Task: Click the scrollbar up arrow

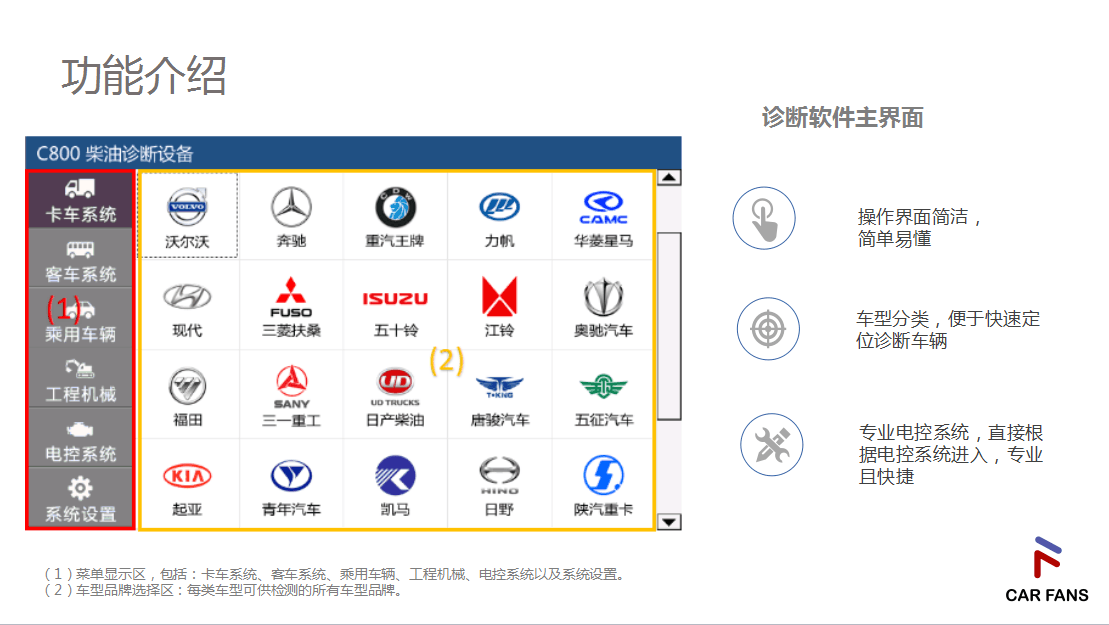Action: 669,177
